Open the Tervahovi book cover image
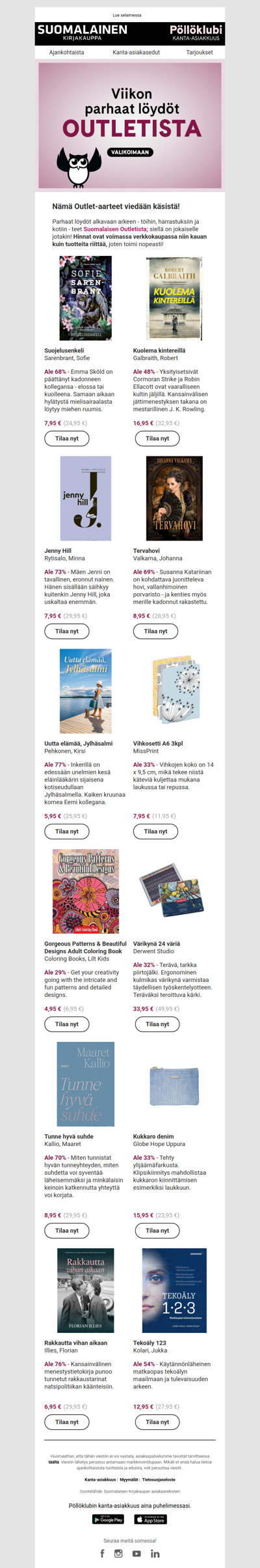 tap(174, 498)
